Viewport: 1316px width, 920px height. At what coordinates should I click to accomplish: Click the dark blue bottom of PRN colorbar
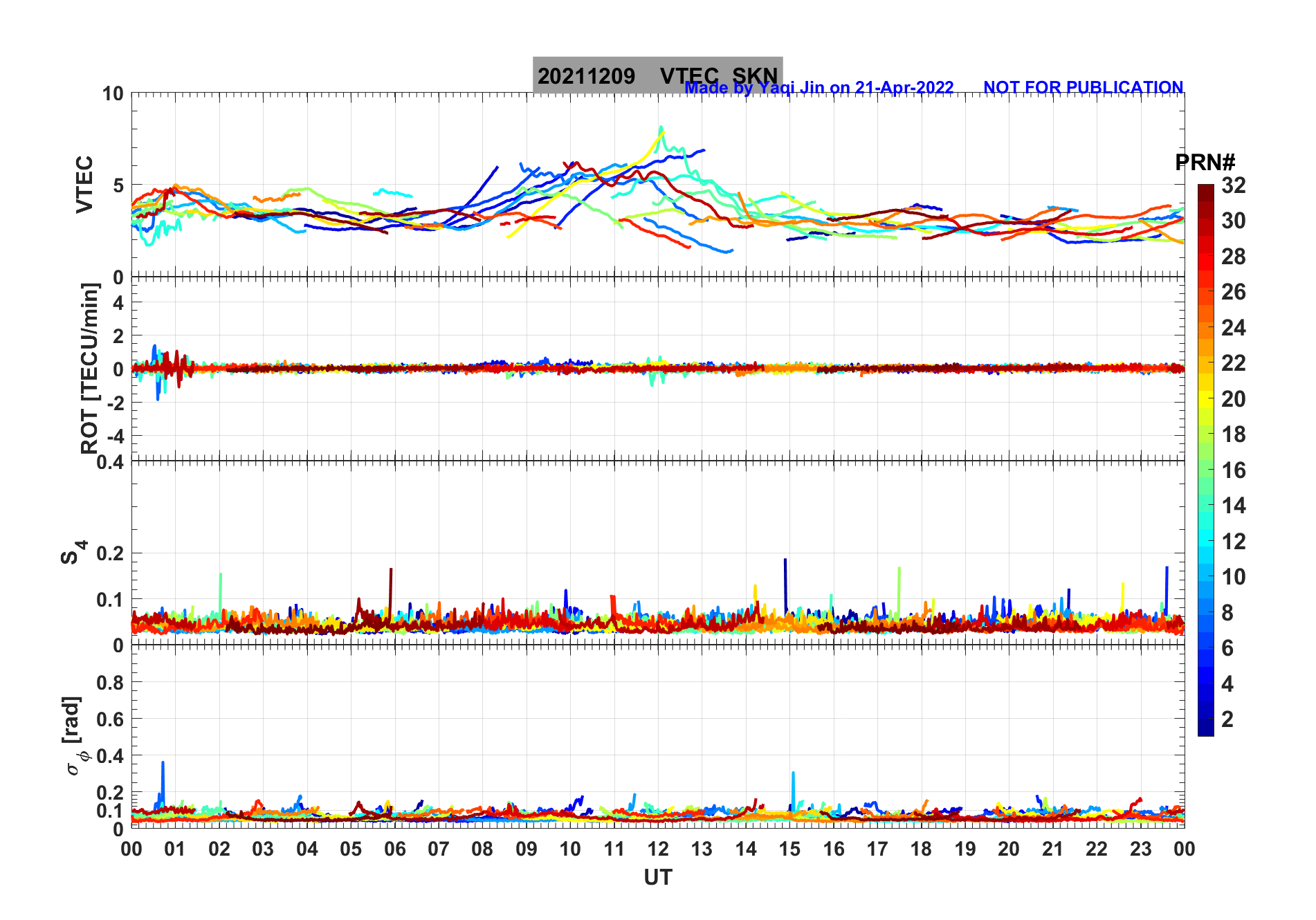click(x=1205, y=729)
